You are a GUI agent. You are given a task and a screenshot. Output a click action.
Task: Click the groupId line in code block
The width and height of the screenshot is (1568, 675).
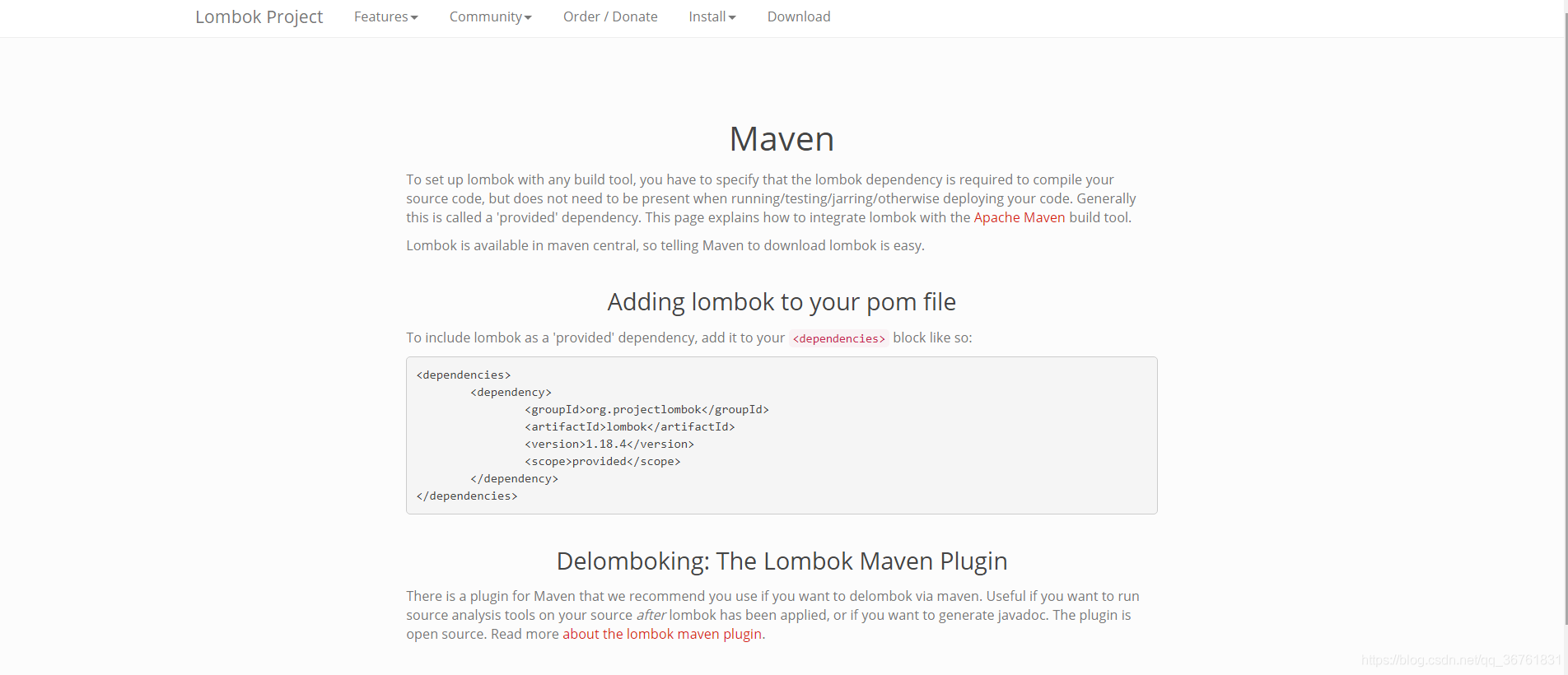click(646, 409)
